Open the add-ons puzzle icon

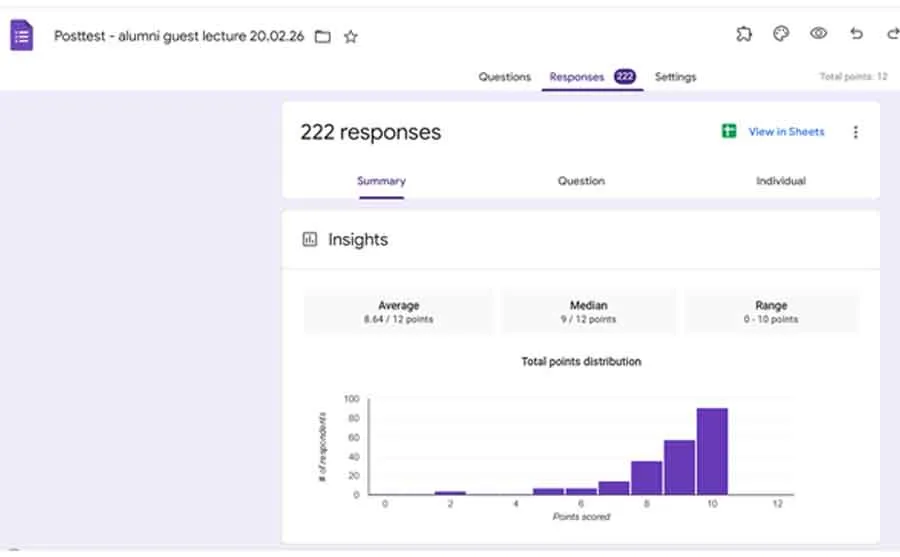[744, 34]
